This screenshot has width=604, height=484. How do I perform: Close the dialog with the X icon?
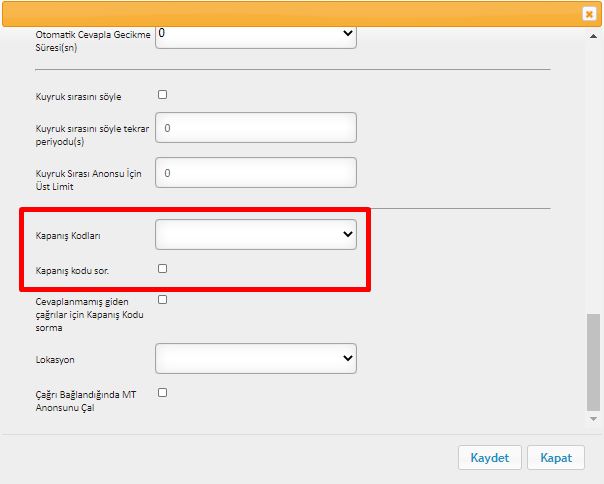(x=589, y=14)
